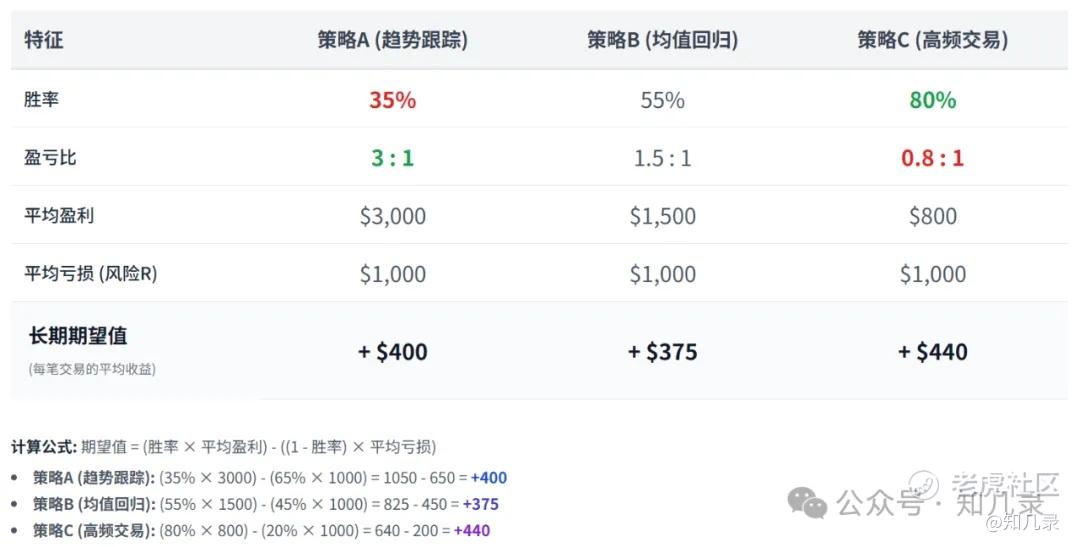Select the 策略C (高频交易) column header
Viewport: 1080px width, 547px height.
(933, 40)
